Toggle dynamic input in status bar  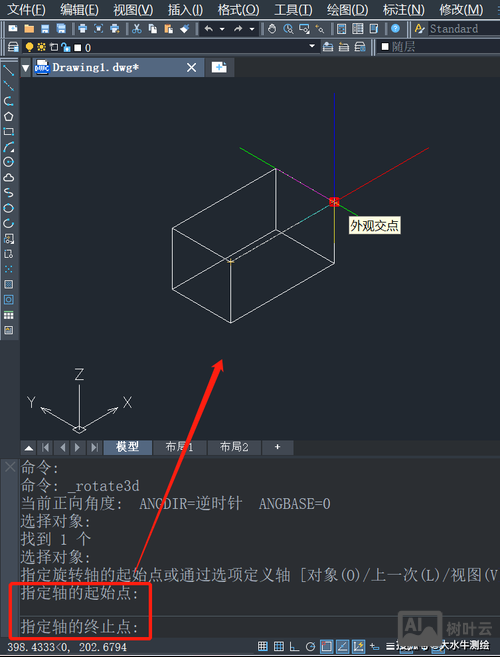click(x=375, y=646)
